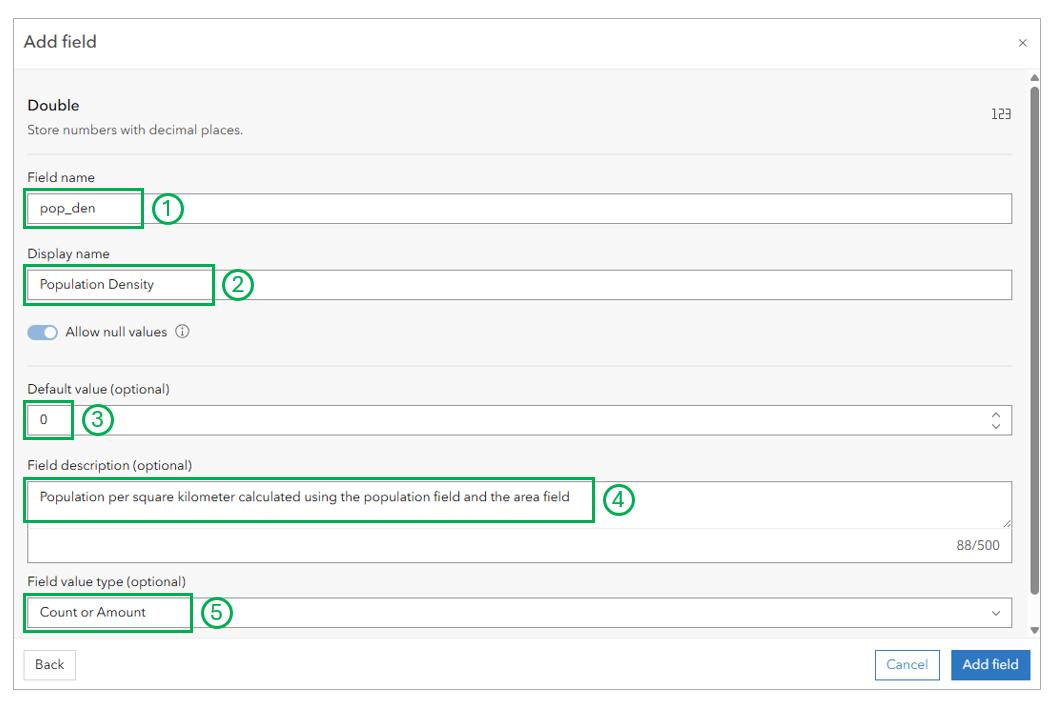Viewport: 1055px width, 710px height.
Task: Click the dropdown chevron for Count or Amount
Action: (996, 613)
